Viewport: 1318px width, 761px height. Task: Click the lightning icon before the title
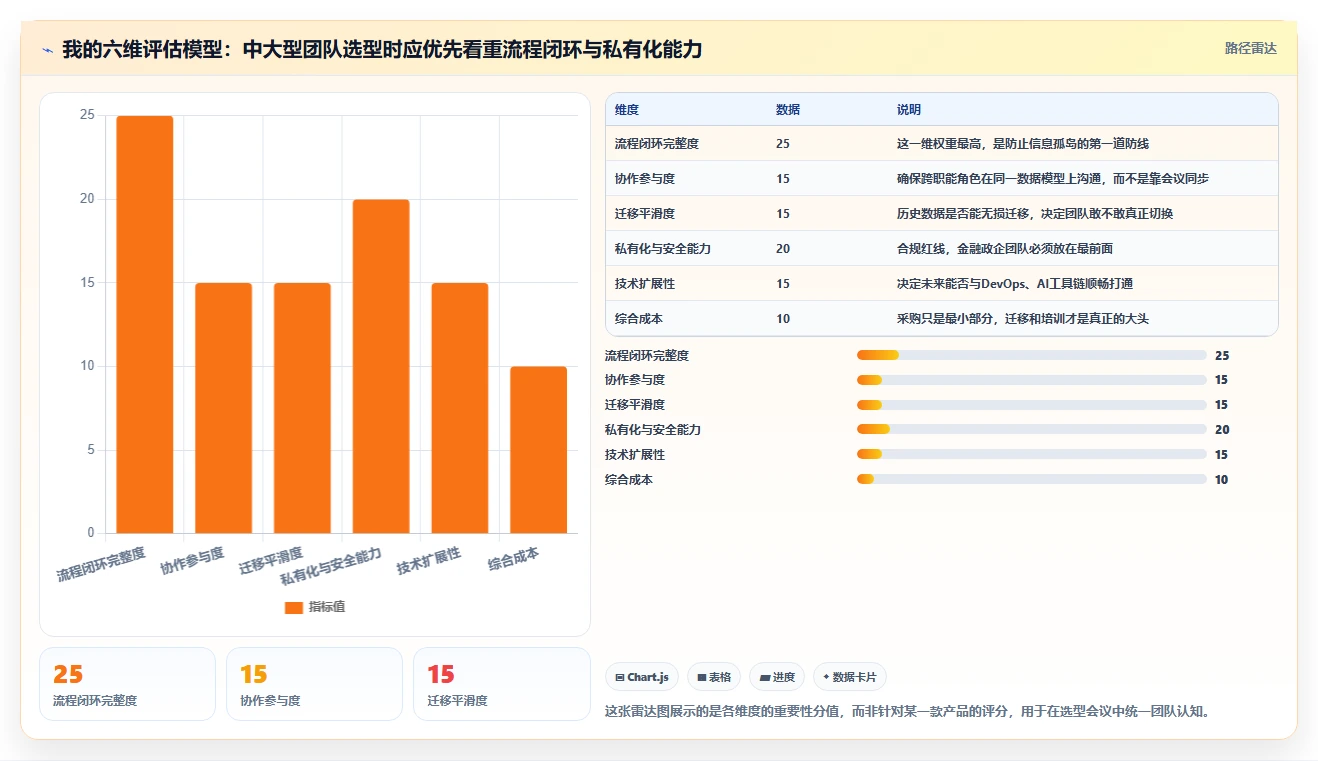point(47,49)
